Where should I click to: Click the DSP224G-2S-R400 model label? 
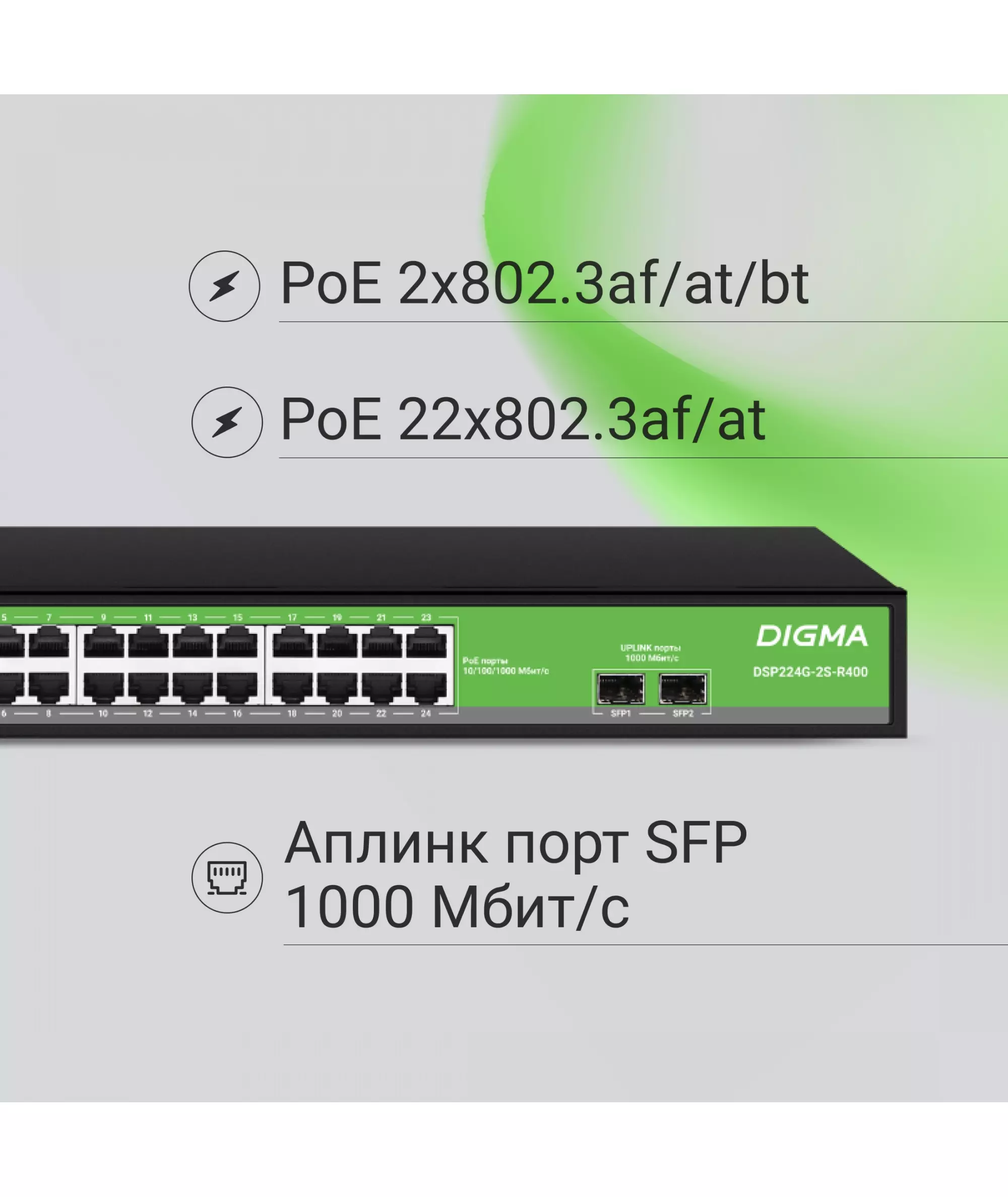(x=810, y=672)
